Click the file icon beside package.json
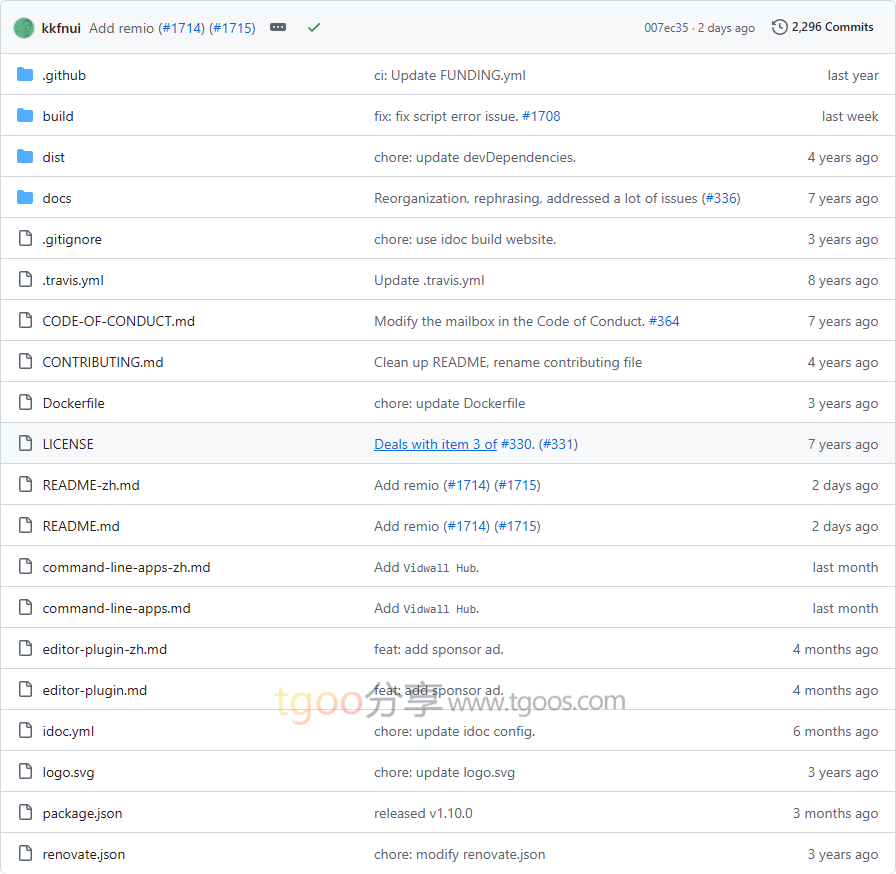The image size is (896, 874). click(x=25, y=813)
